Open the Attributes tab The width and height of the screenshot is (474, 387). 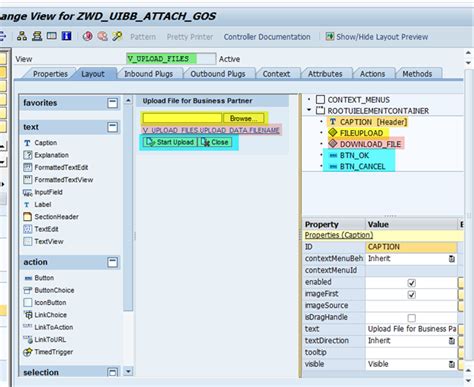tap(325, 74)
